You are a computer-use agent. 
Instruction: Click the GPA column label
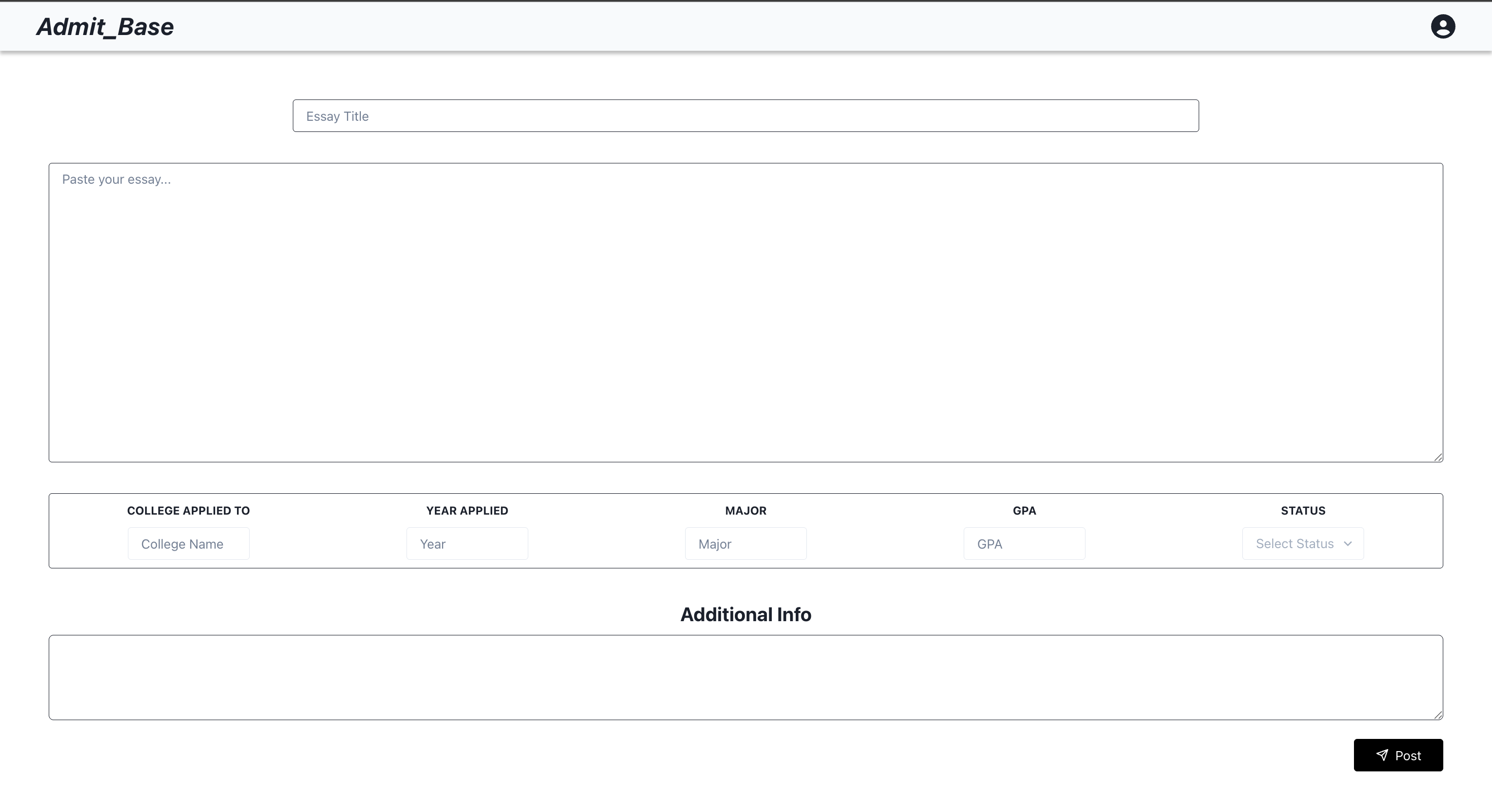pos(1024,510)
